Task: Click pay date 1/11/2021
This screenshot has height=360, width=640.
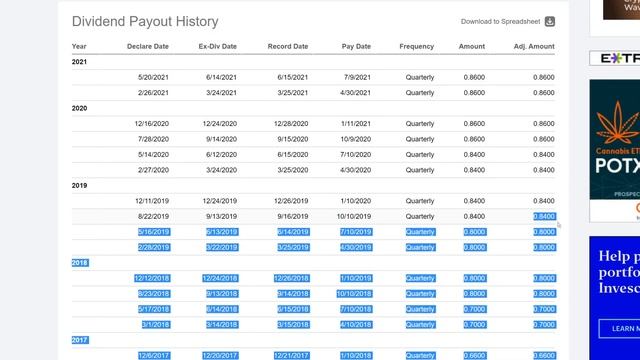Action: coord(356,124)
